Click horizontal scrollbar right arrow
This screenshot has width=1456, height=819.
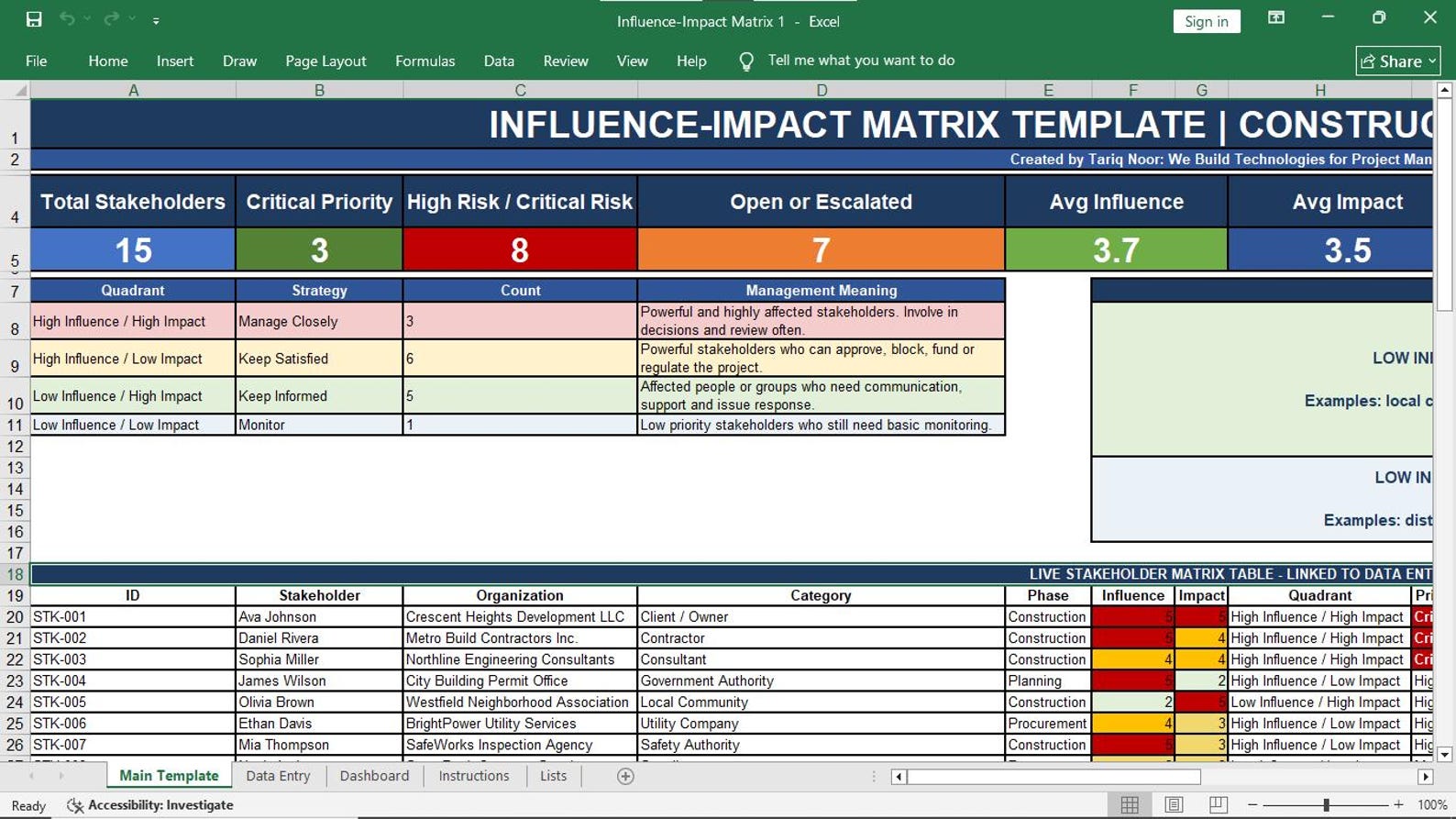(x=1425, y=777)
